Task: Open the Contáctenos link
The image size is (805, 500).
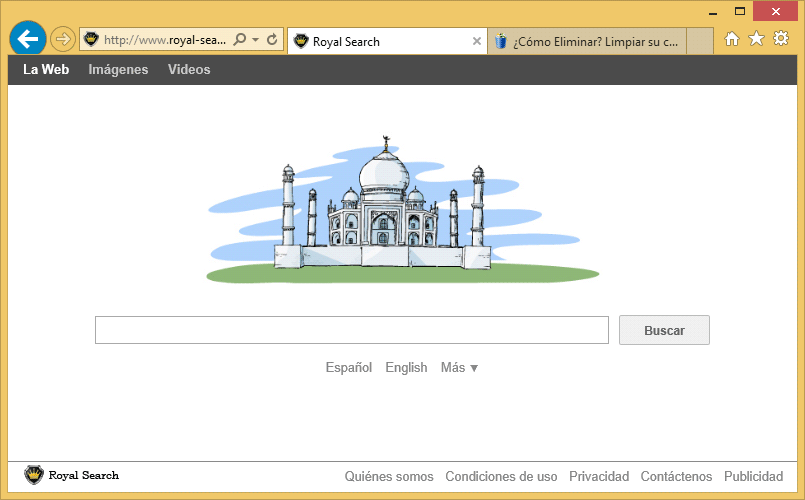Action: (676, 476)
